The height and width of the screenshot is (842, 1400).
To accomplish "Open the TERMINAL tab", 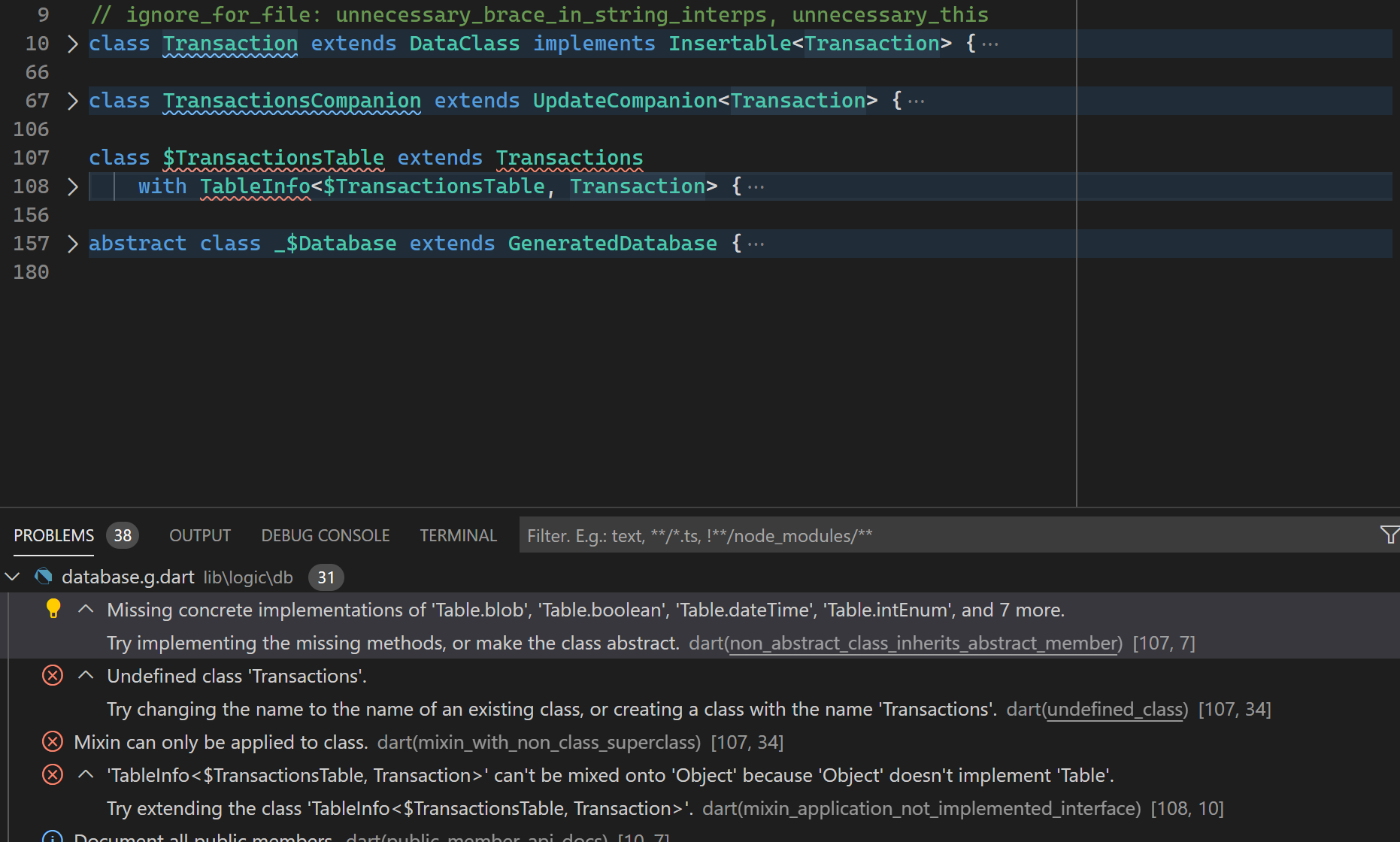I will [458, 535].
